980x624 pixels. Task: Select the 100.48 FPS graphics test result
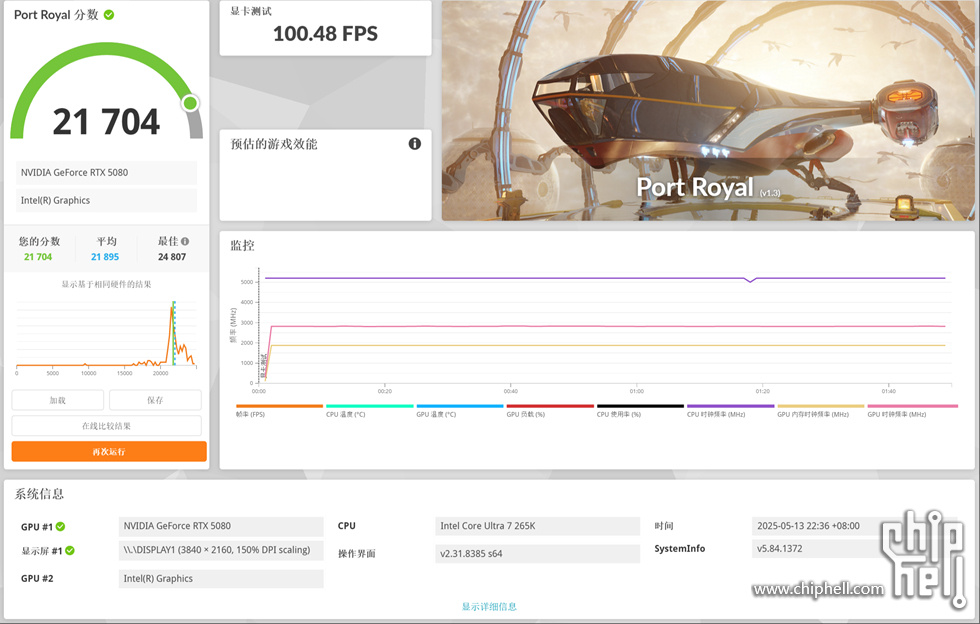point(325,34)
